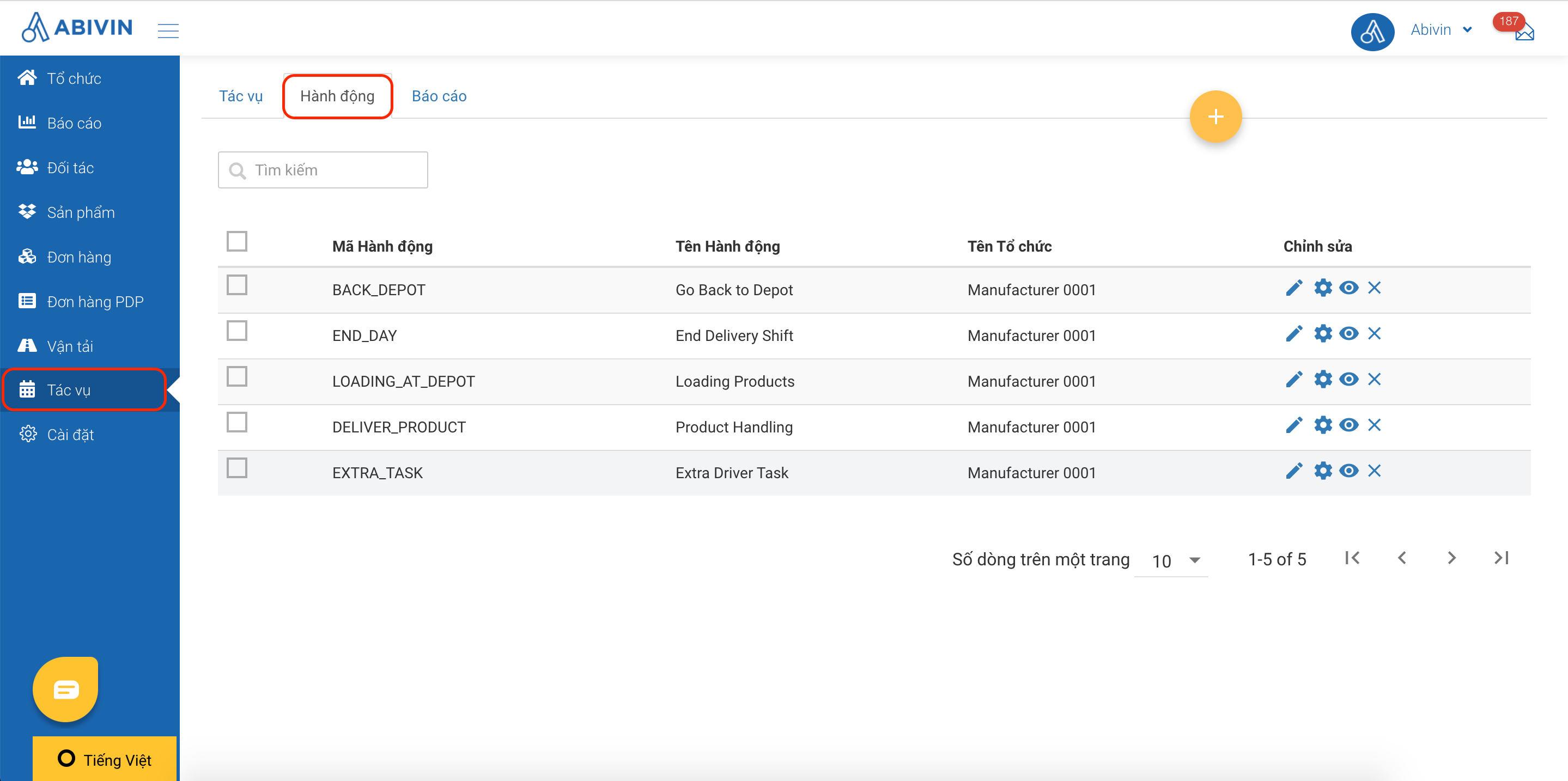Go to previous page arrow
Viewport: 1568px width, 781px height.
point(1402,558)
